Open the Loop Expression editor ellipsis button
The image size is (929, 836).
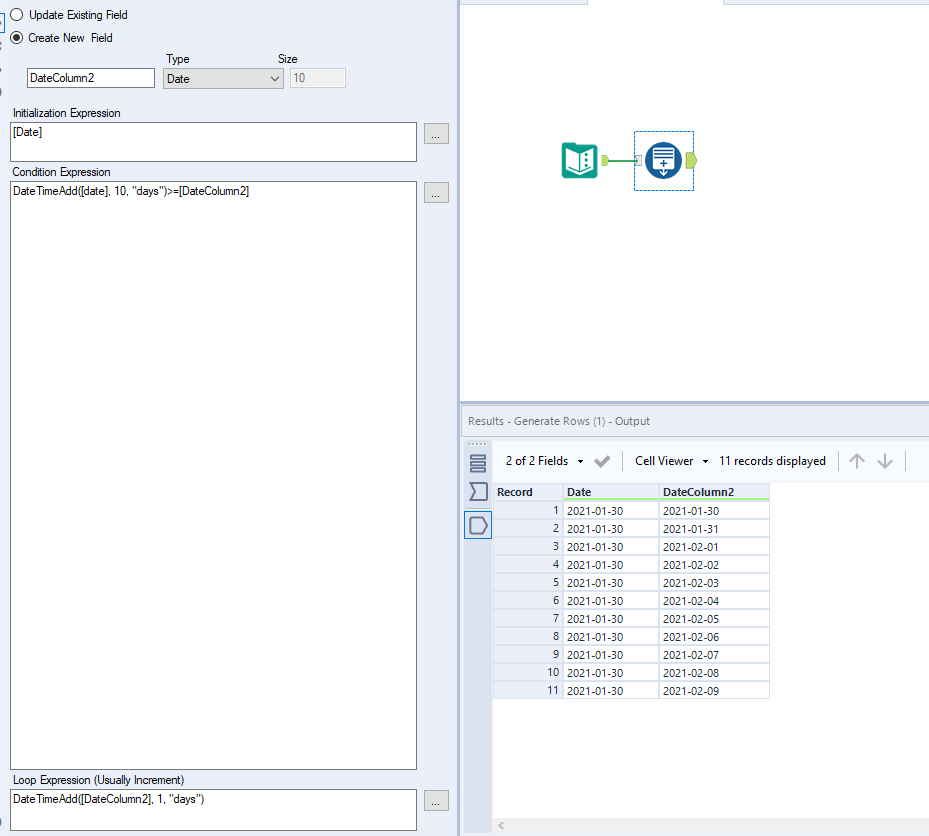click(x=436, y=801)
